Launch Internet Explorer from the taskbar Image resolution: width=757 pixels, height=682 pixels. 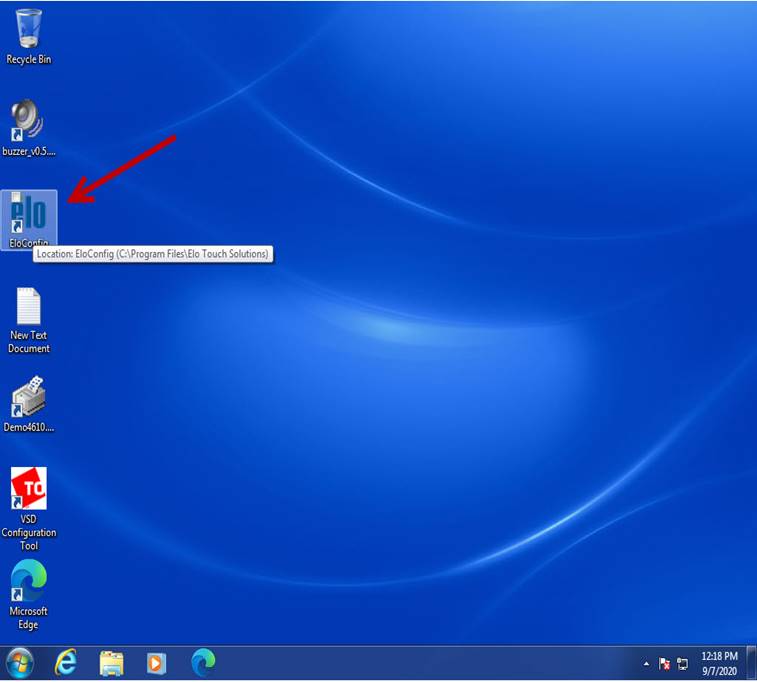click(x=66, y=662)
